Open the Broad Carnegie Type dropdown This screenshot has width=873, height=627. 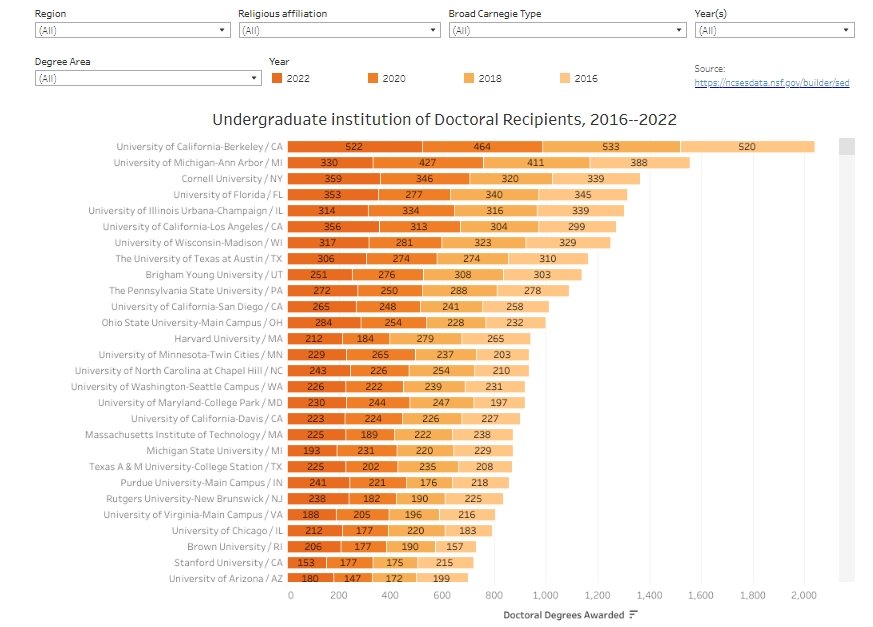tap(568, 30)
